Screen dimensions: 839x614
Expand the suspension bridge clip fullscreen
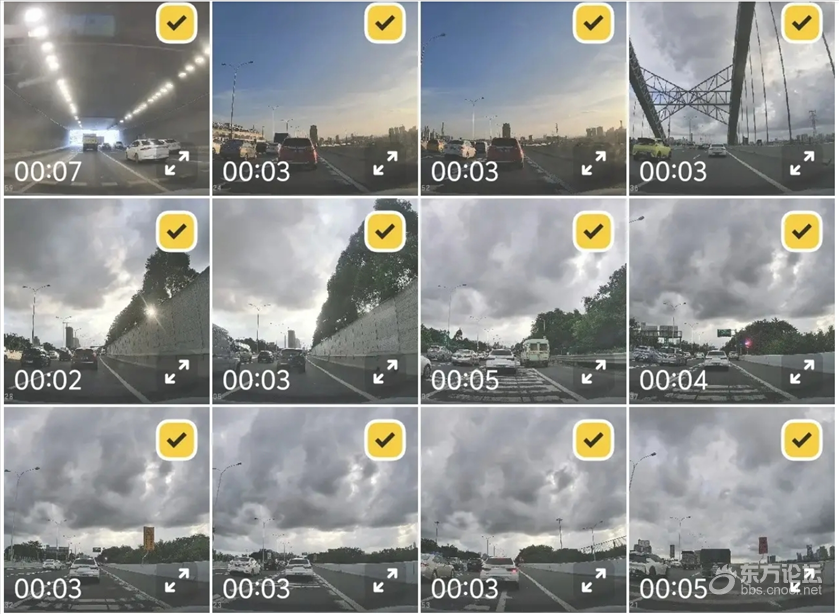pos(802,163)
